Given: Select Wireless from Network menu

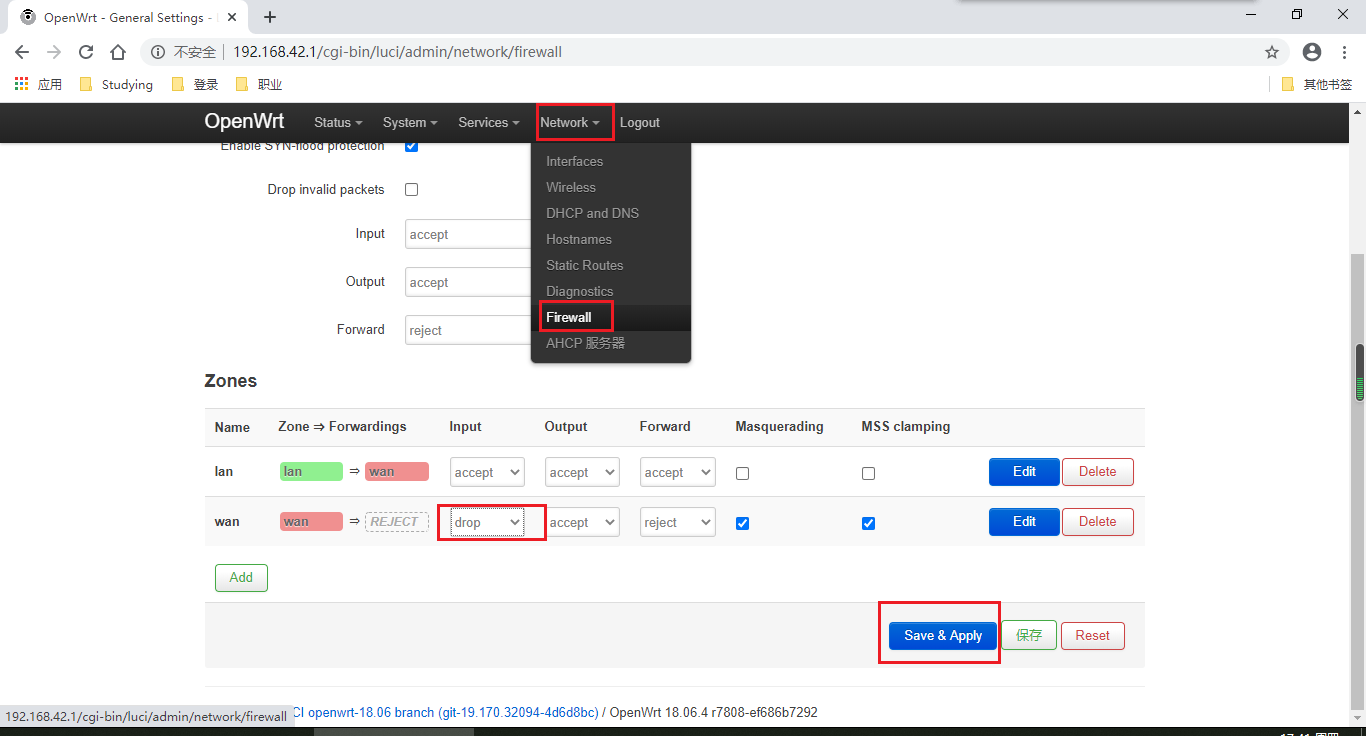Looking at the screenshot, I should coord(611,187).
